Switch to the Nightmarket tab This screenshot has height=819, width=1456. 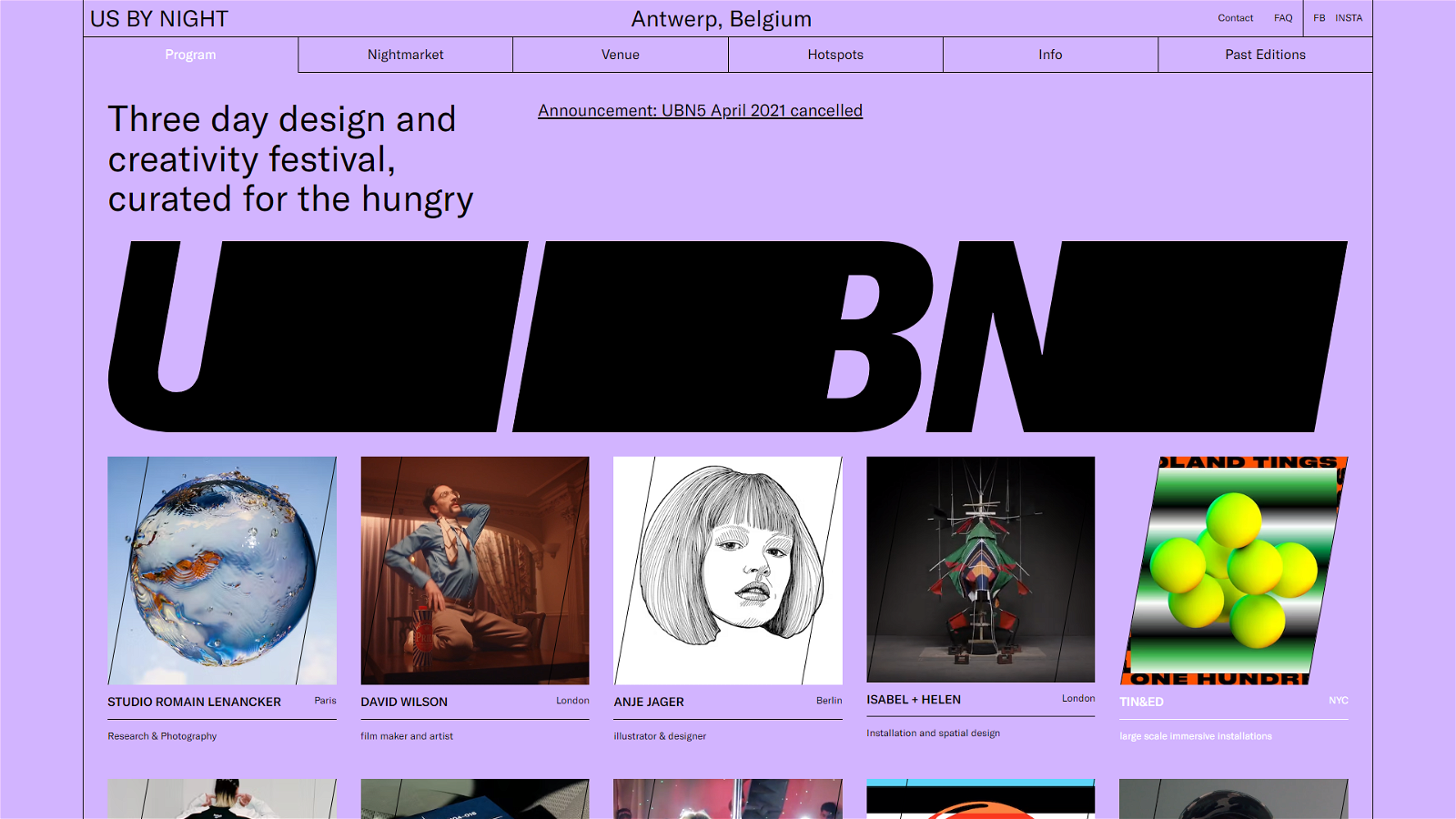(x=406, y=55)
